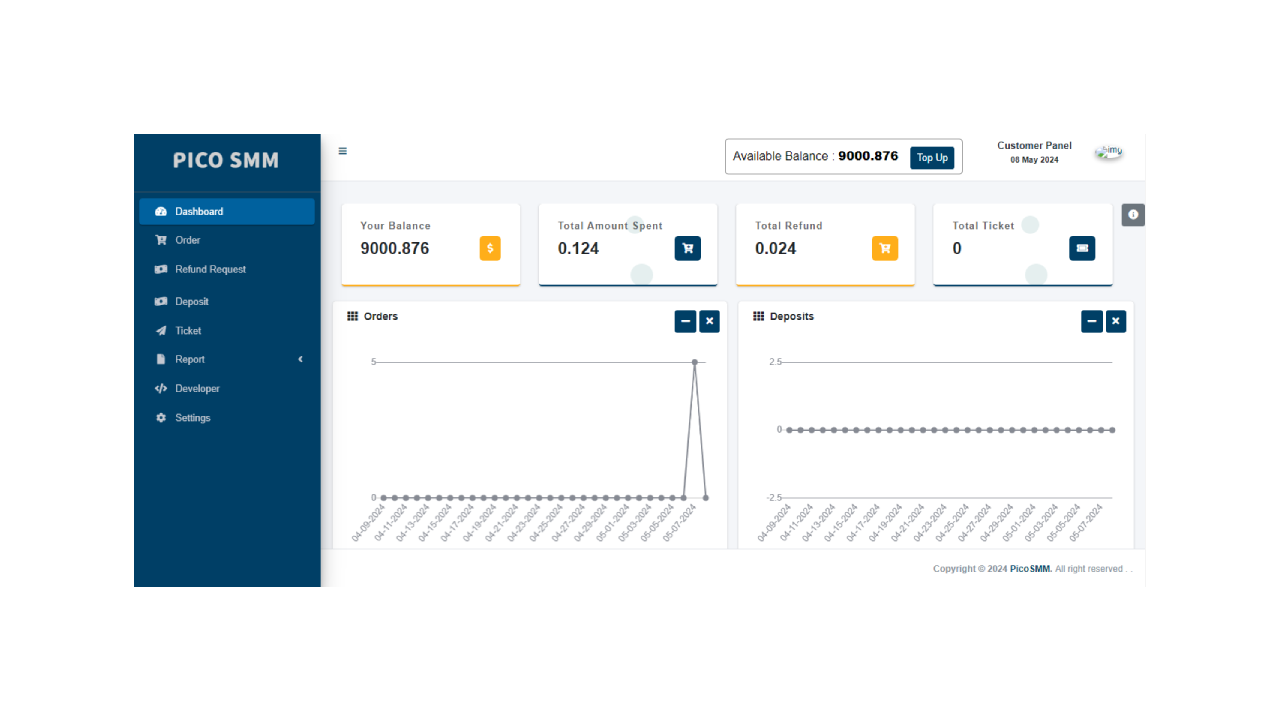Follow the PicoSMM link in the footer

(1030, 569)
